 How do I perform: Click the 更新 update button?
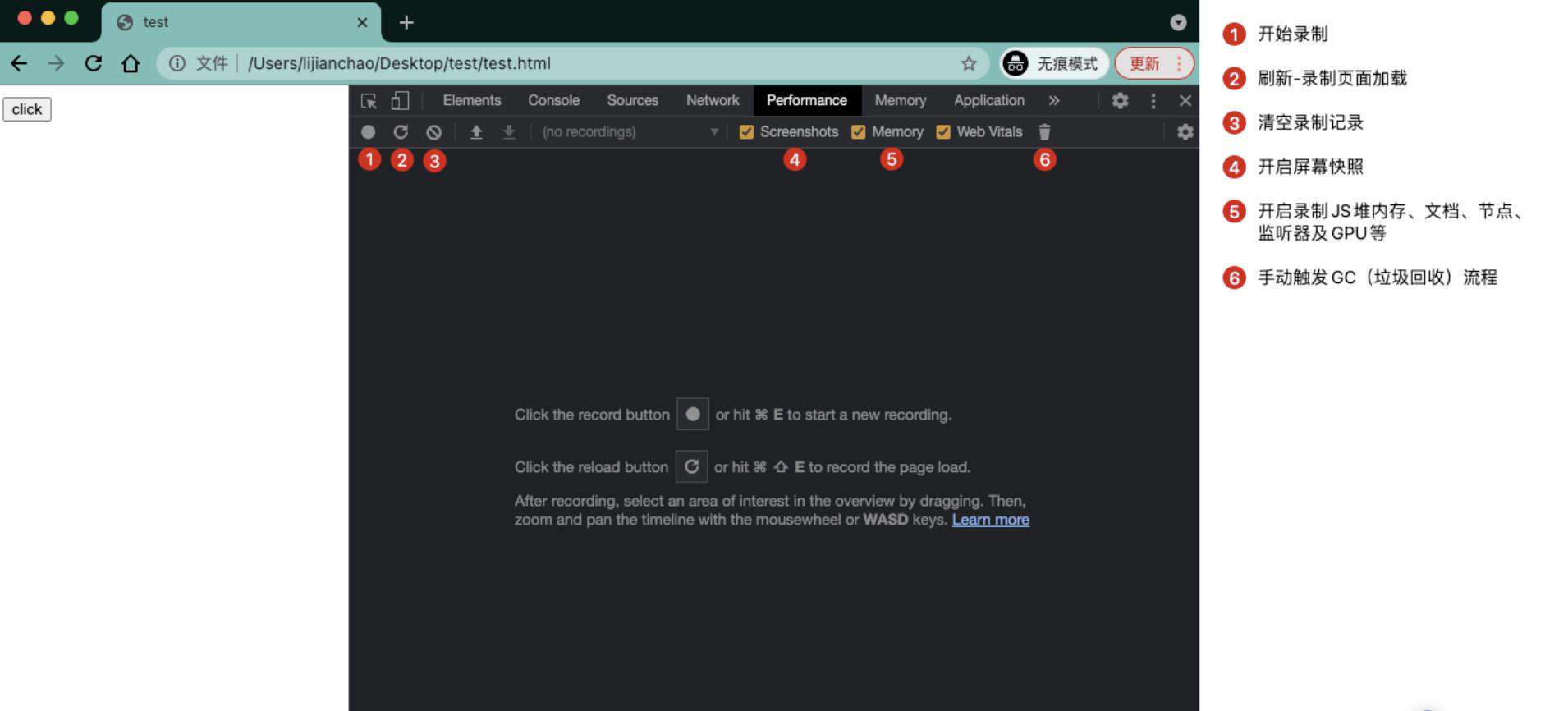[1153, 63]
